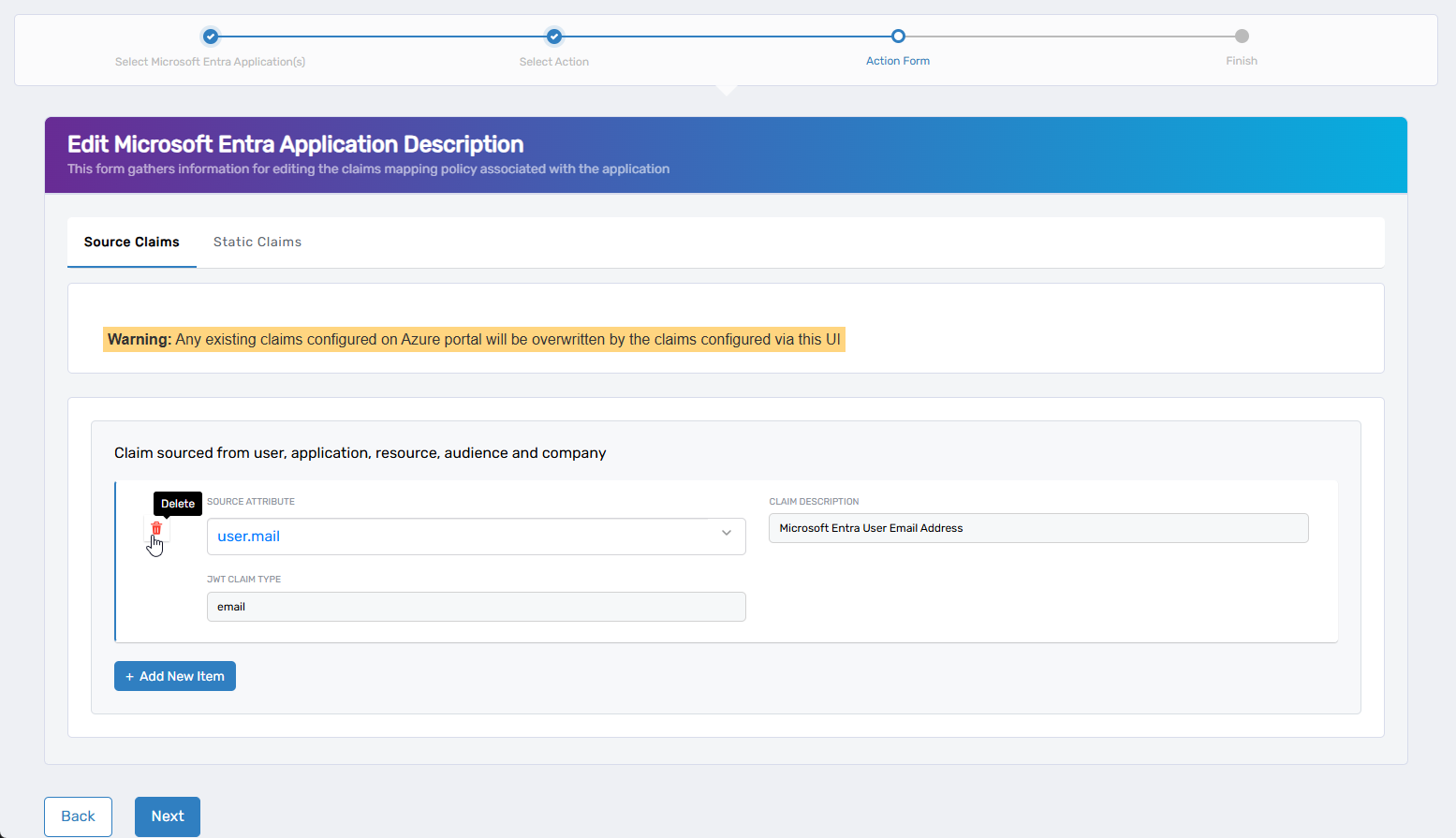Click the red trash Delete icon
The height and width of the screenshot is (838, 1456).
[x=156, y=529]
